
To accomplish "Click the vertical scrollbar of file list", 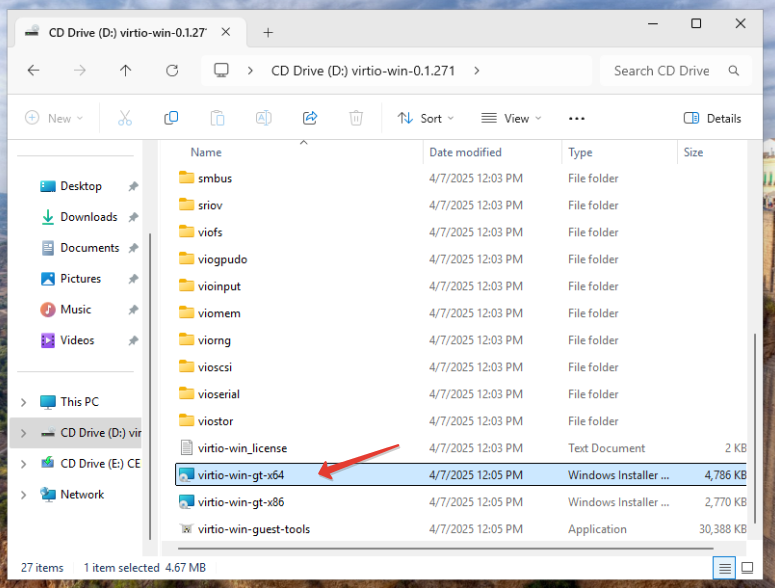I will [754, 428].
